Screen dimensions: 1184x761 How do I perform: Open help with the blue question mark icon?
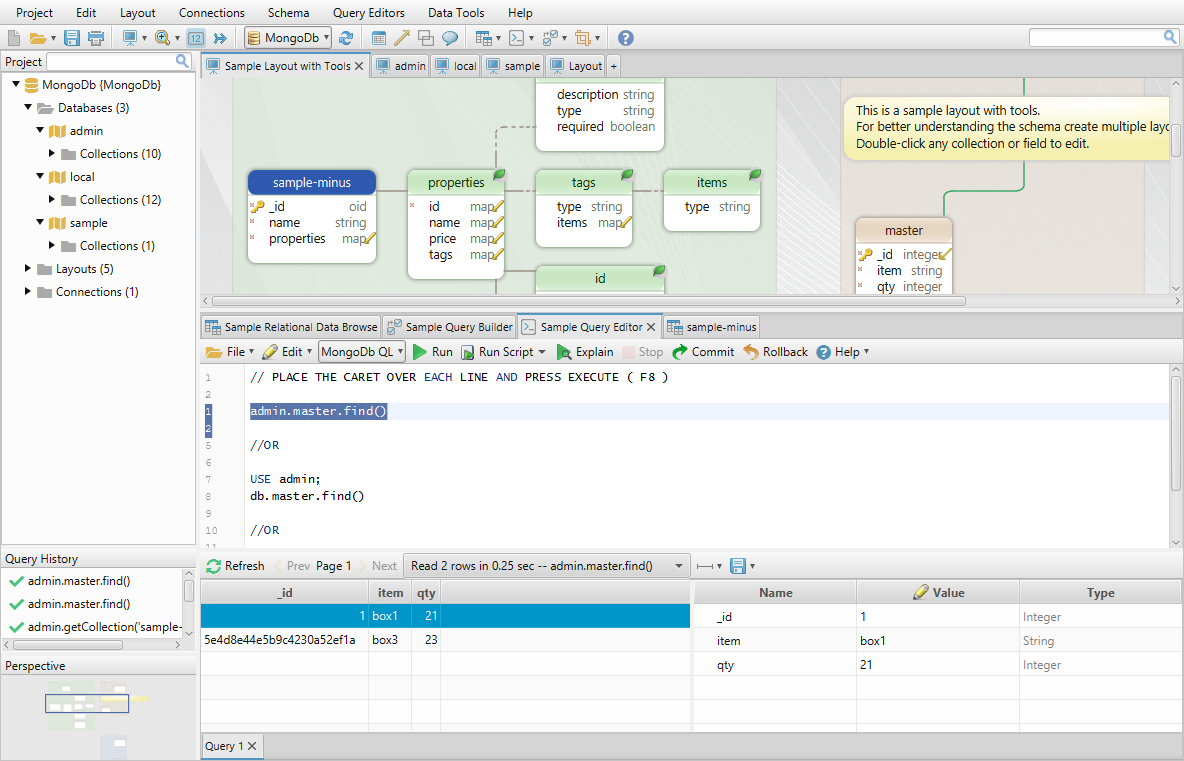click(x=625, y=38)
